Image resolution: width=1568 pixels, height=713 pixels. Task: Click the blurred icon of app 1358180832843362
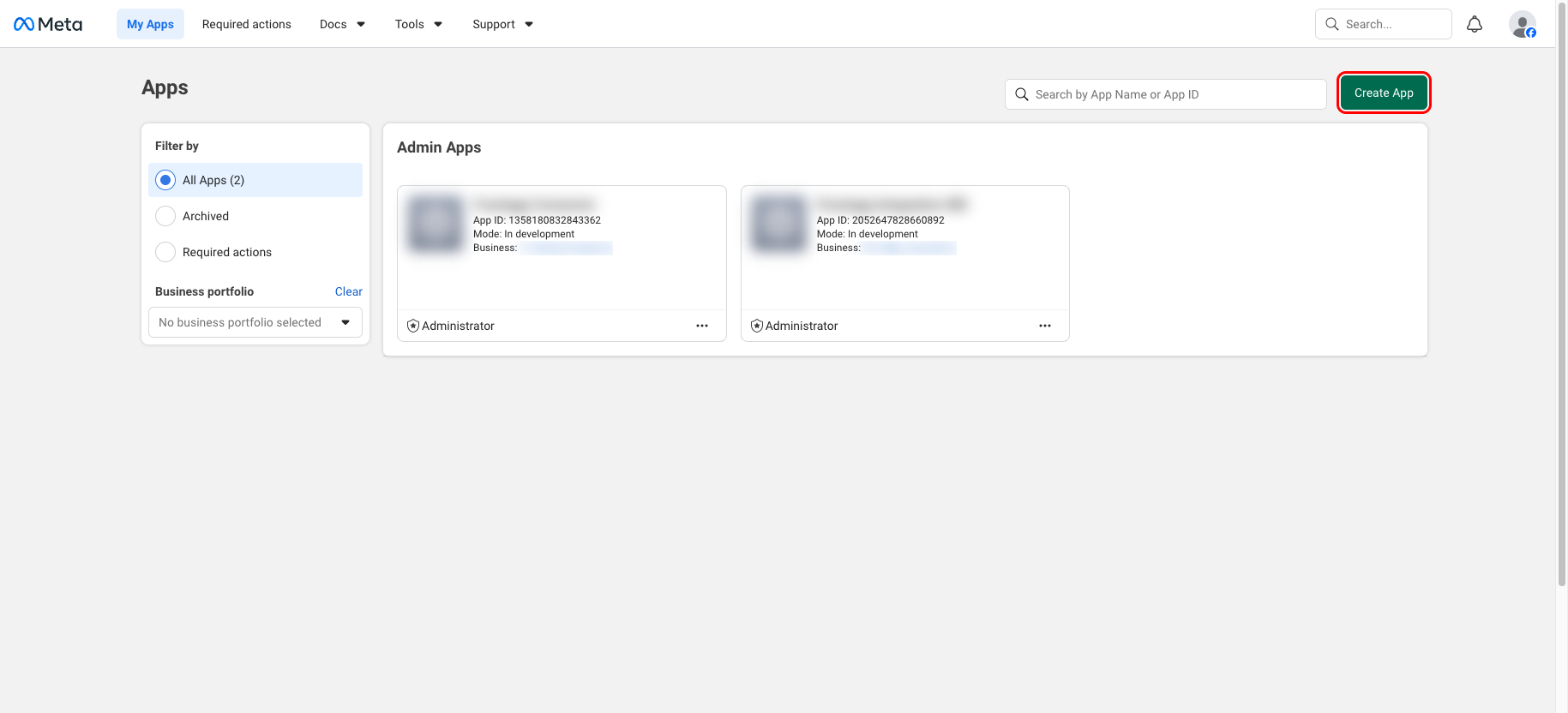click(x=436, y=224)
